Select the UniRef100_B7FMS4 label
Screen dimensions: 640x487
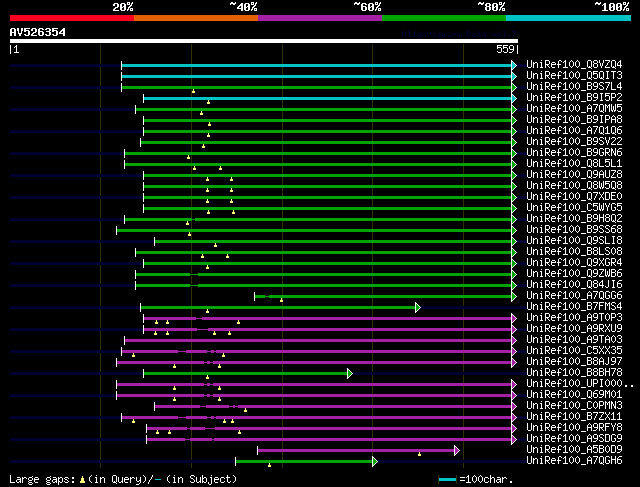574,307
